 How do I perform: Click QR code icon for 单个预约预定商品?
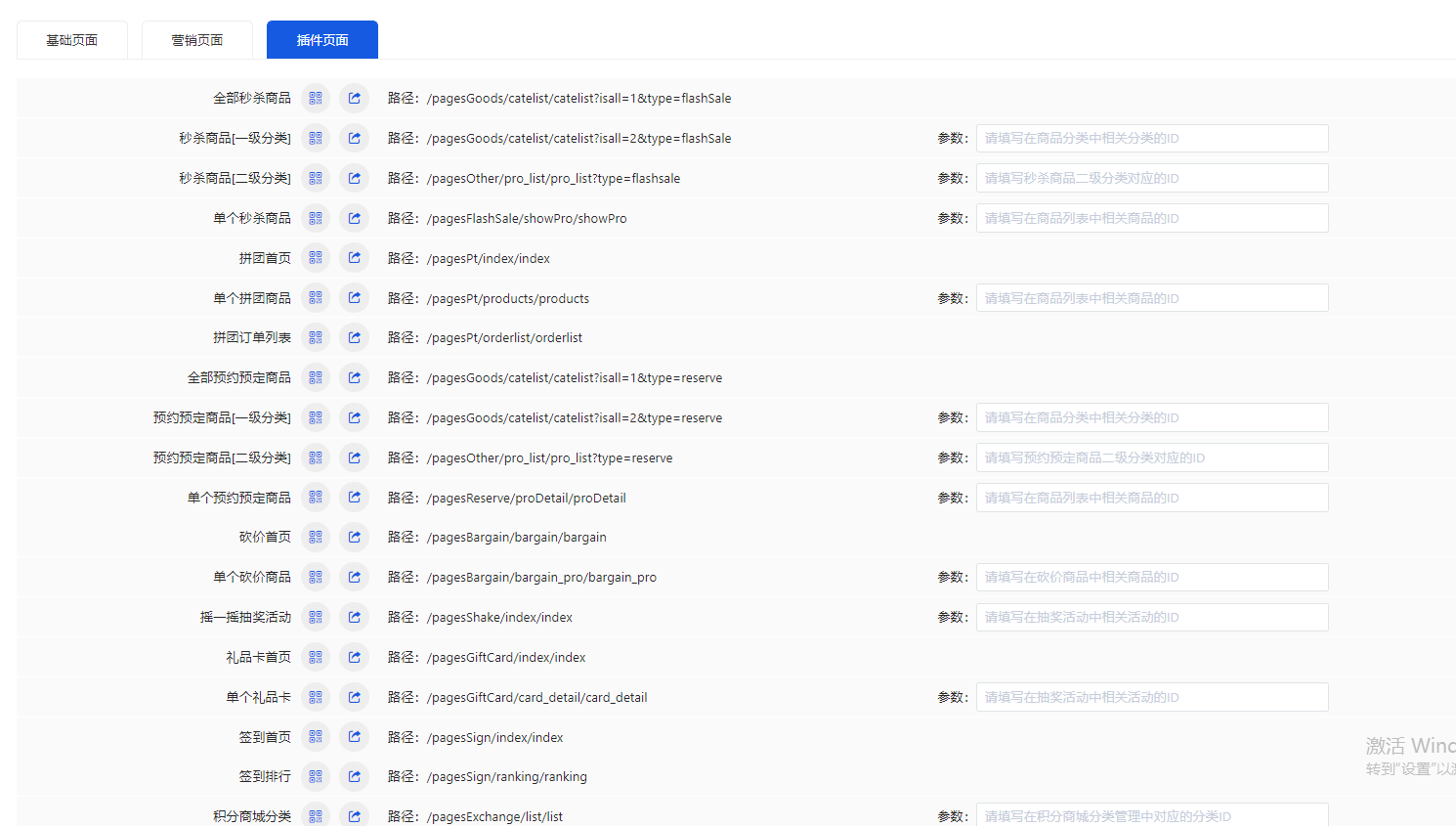(x=316, y=498)
